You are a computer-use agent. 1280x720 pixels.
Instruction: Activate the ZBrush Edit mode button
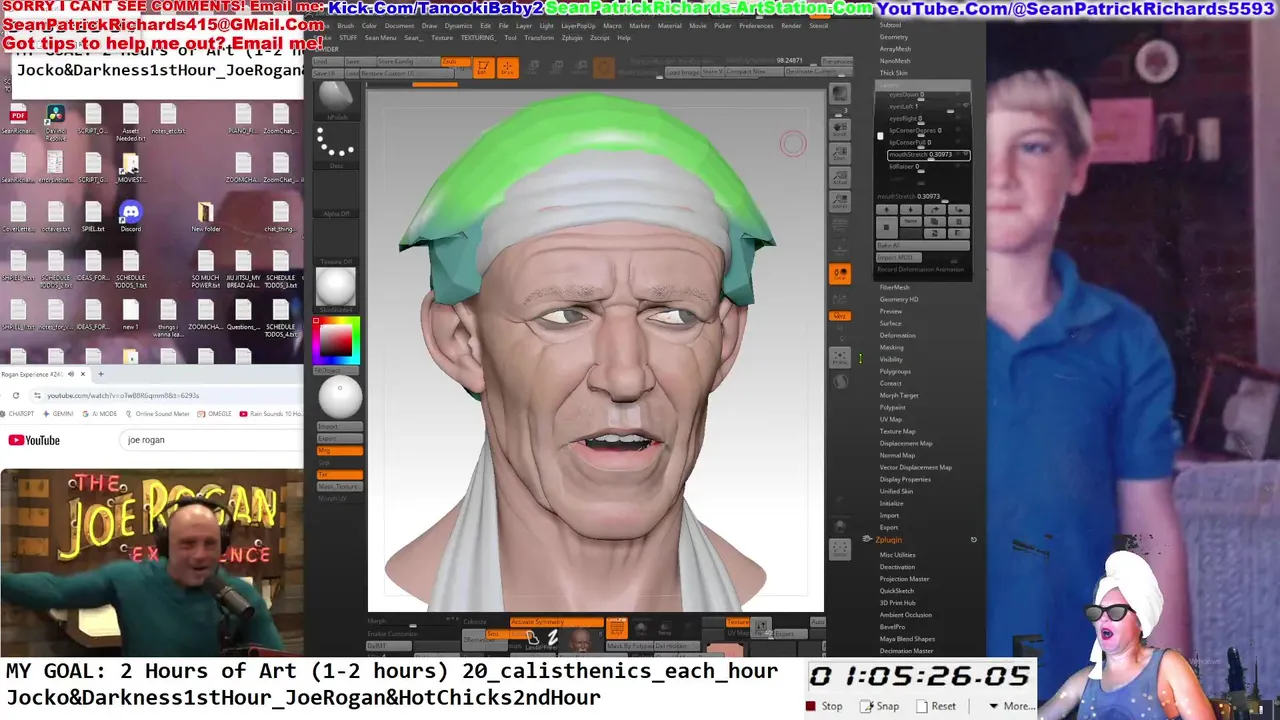point(482,67)
